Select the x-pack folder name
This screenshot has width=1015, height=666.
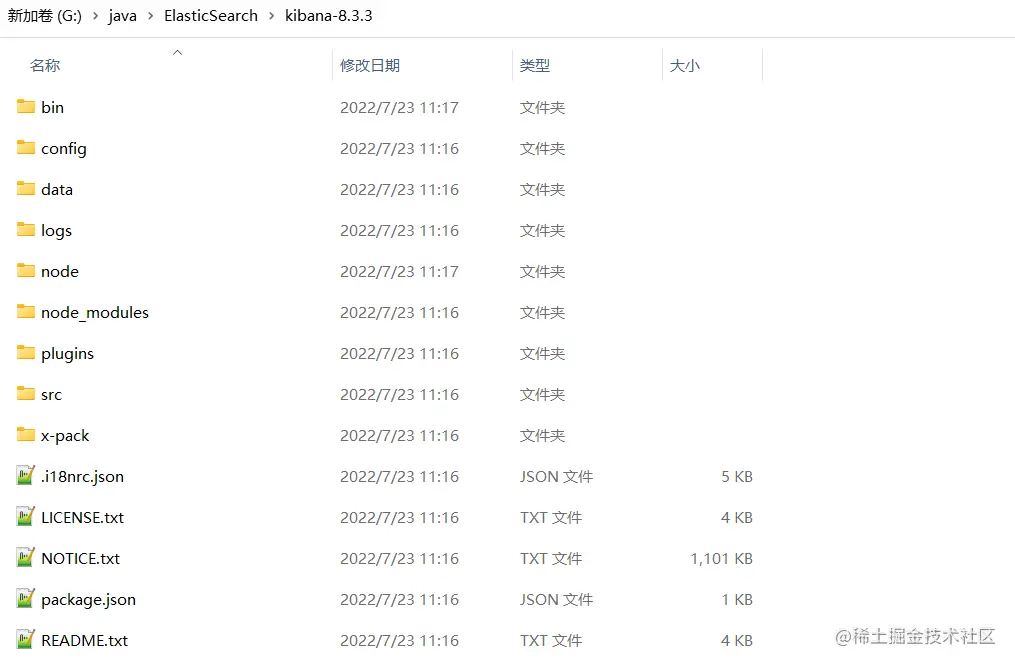click(x=65, y=436)
